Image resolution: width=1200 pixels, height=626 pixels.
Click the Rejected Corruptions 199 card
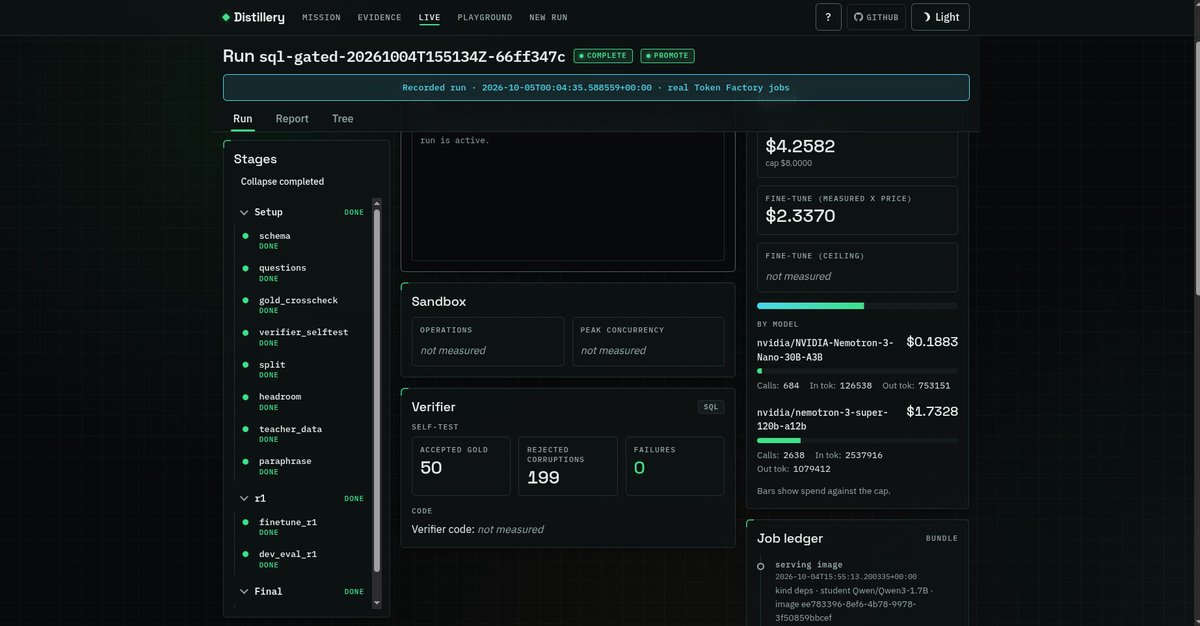coord(568,466)
